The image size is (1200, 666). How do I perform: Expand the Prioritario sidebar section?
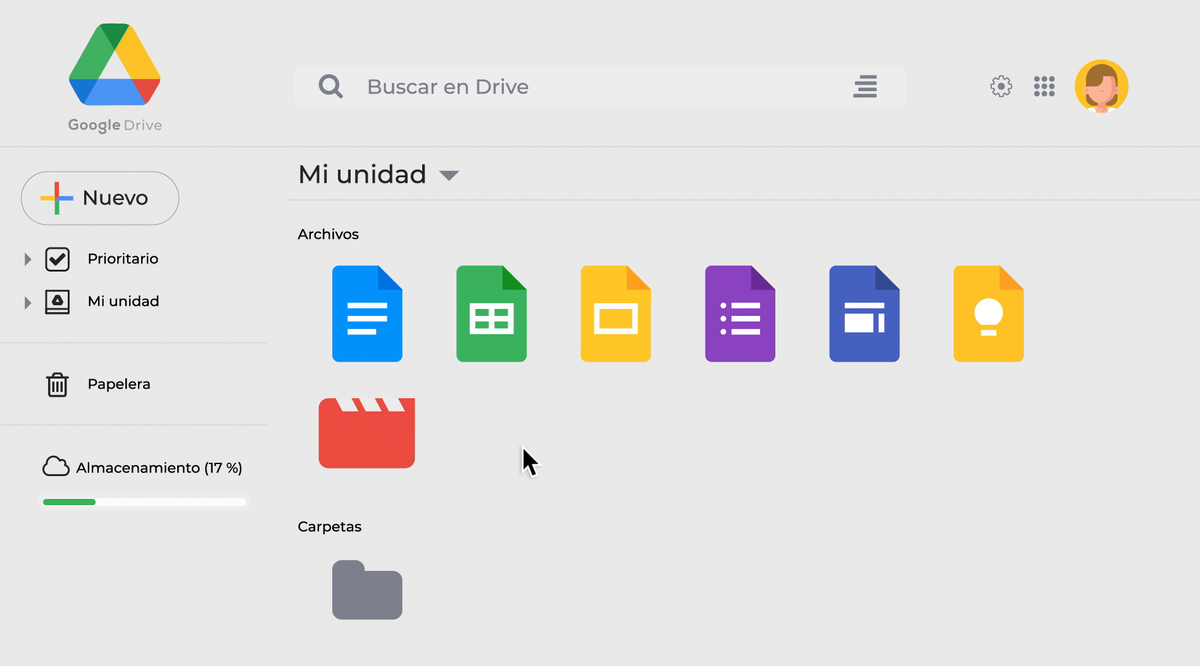(x=26, y=258)
